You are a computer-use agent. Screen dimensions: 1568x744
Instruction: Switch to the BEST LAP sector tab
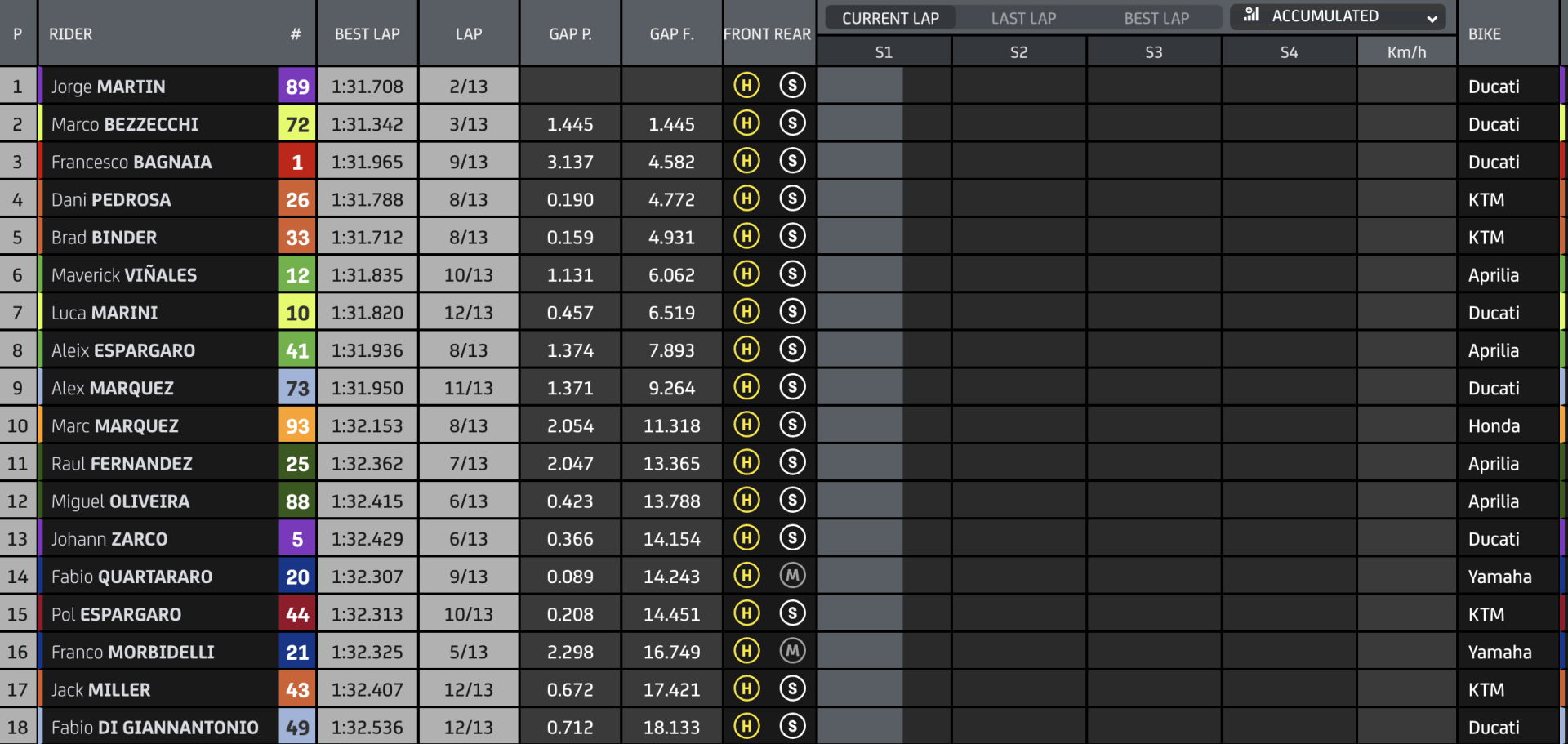(1156, 18)
